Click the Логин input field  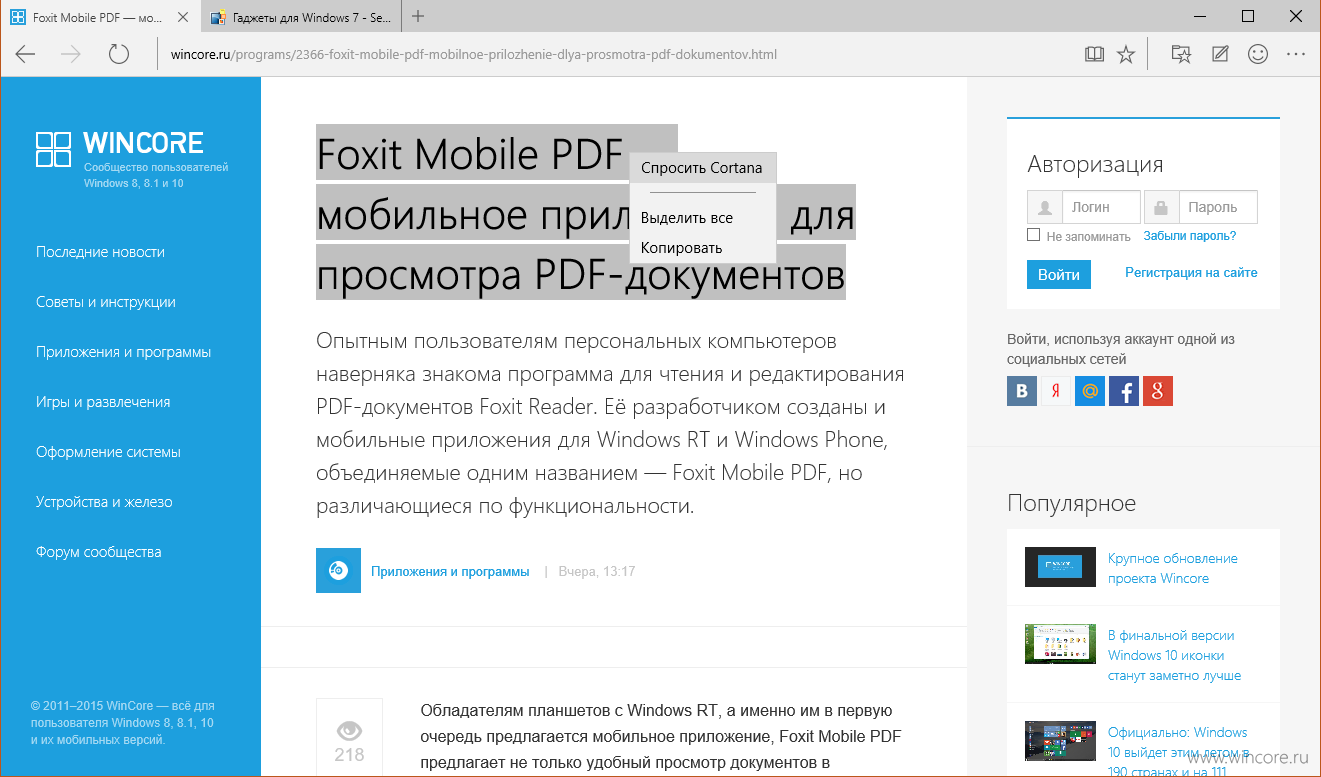1100,207
